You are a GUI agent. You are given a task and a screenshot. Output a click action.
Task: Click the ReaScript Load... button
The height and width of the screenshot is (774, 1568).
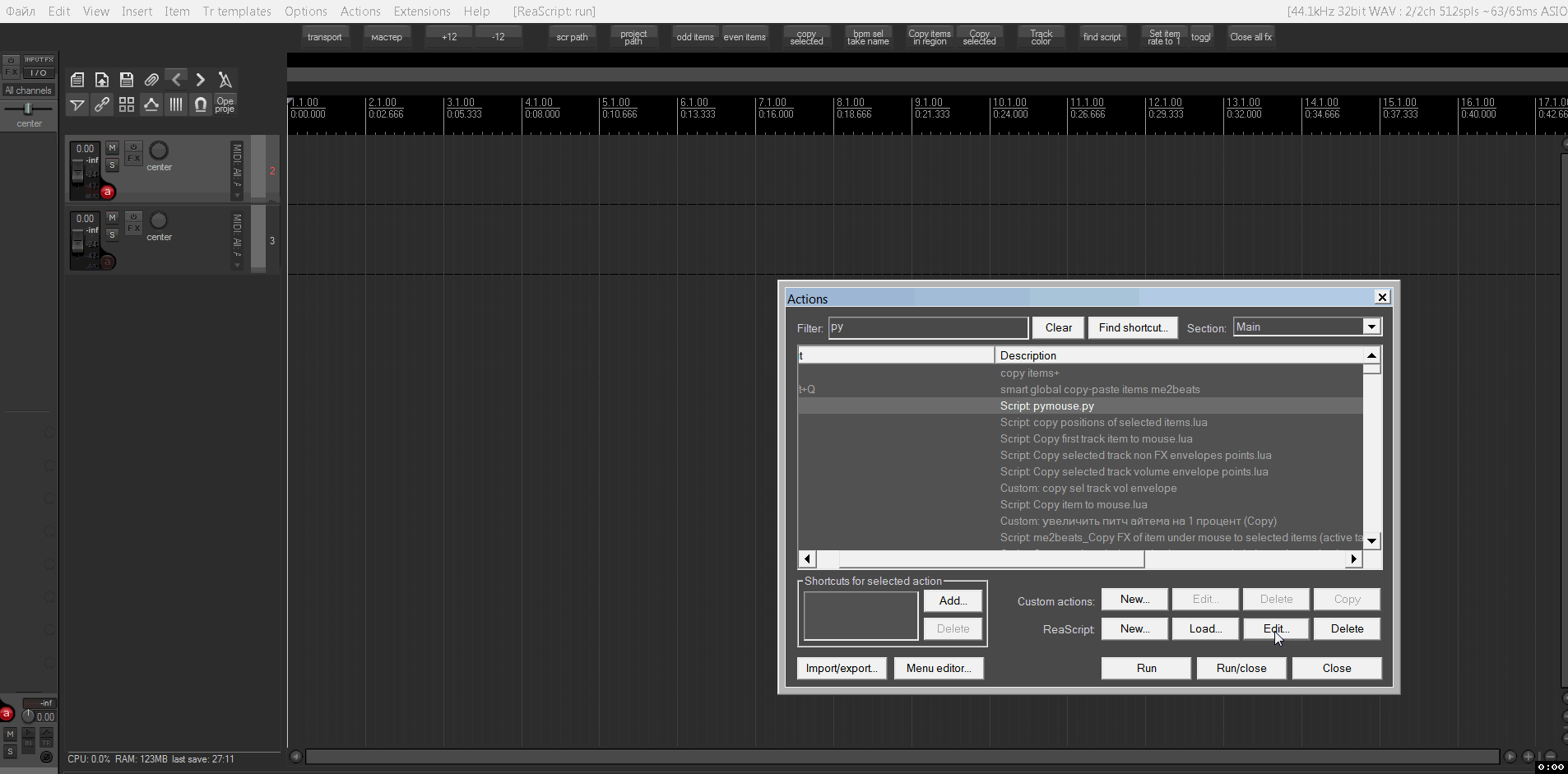(x=1205, y=628)
